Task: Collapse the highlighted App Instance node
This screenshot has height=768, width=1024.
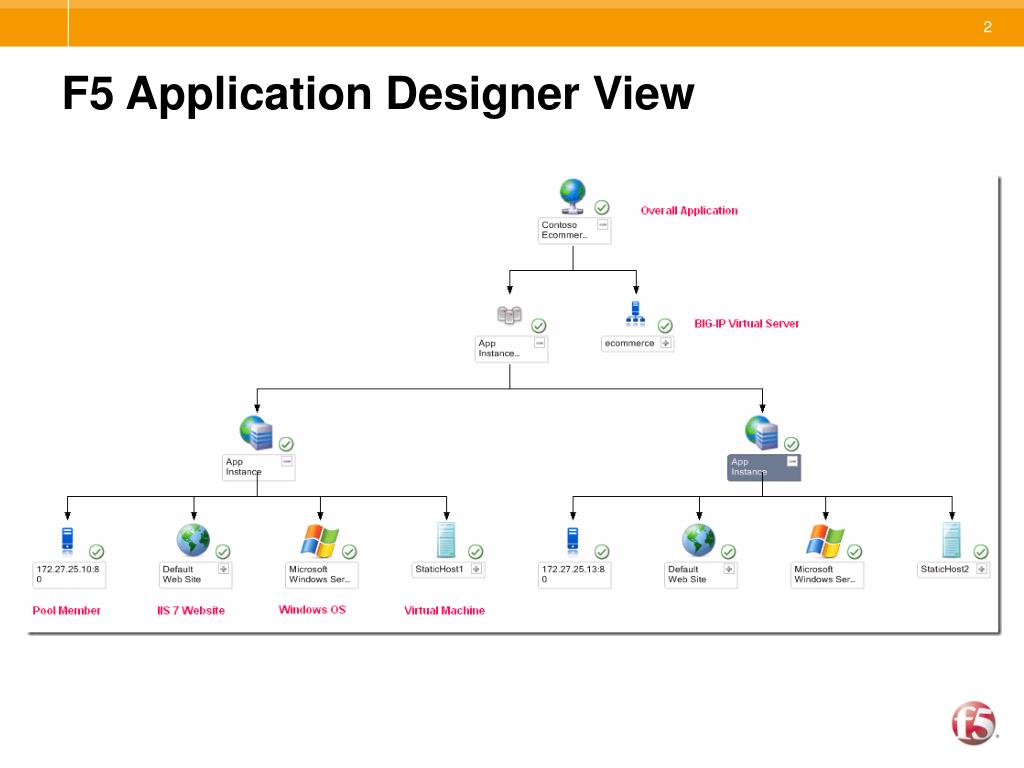Action: [x=792, y=461]
